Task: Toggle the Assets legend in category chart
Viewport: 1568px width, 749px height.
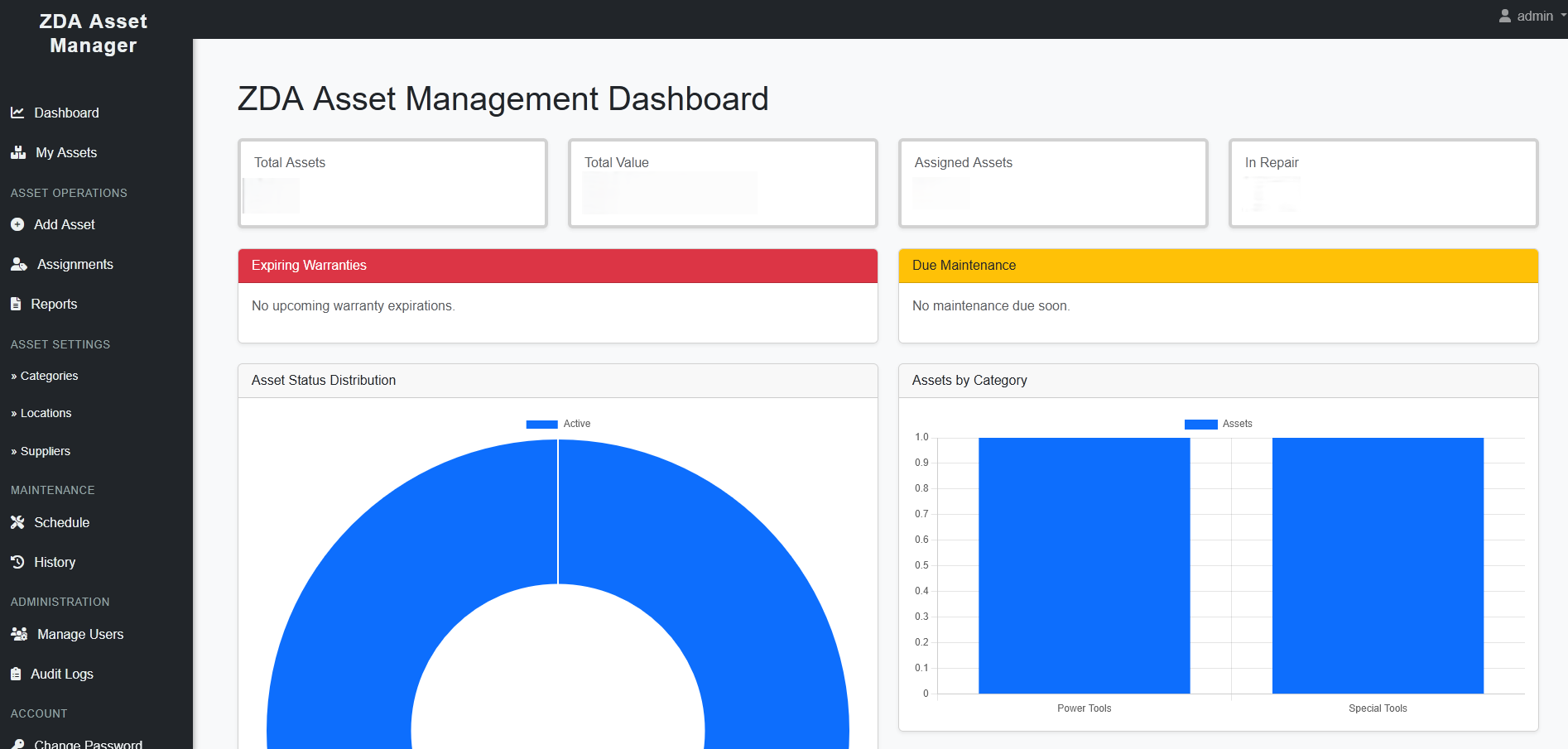Action: point(1218,423)
